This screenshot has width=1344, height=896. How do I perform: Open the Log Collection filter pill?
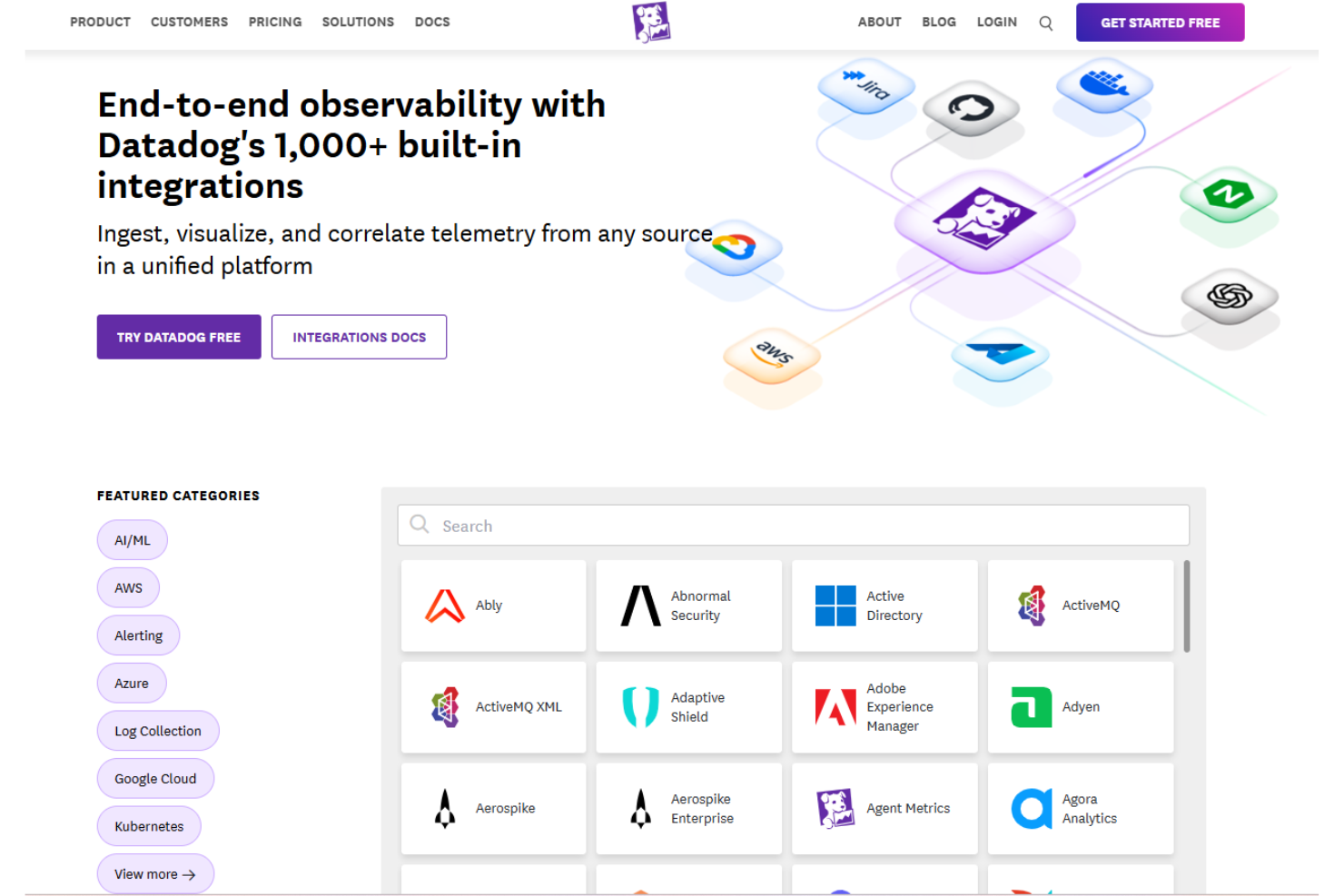coord(157,731)
